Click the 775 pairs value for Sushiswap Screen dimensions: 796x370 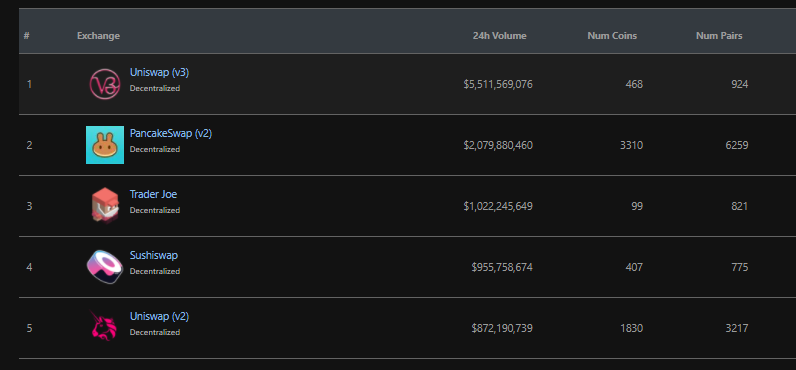740,267
